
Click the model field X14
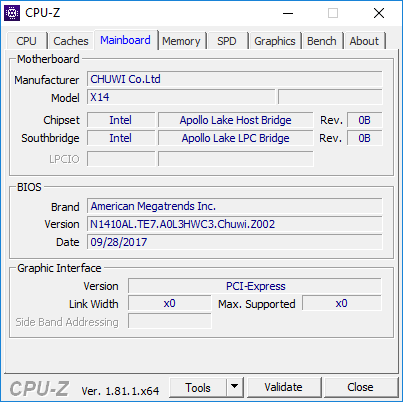[181, 97]
